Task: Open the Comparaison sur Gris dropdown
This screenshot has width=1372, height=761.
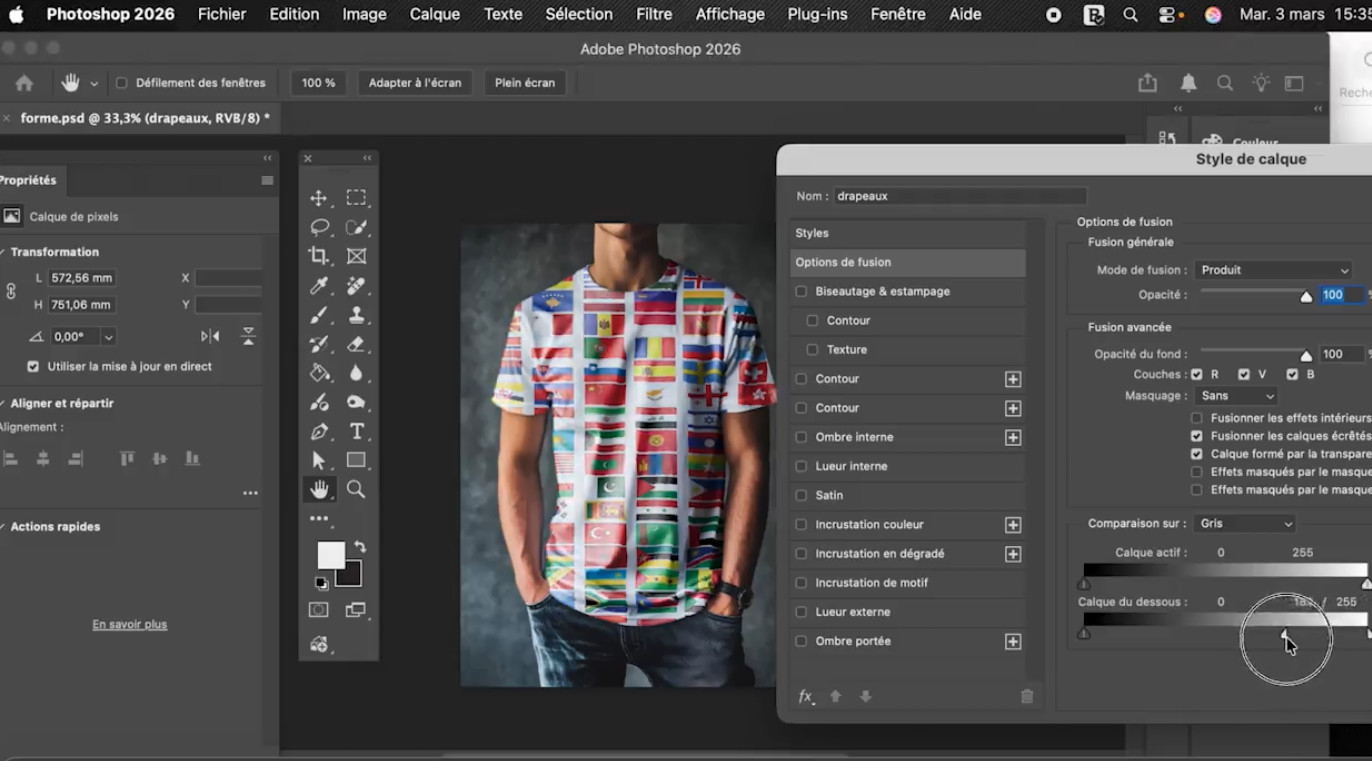Action: (1245, 524)
